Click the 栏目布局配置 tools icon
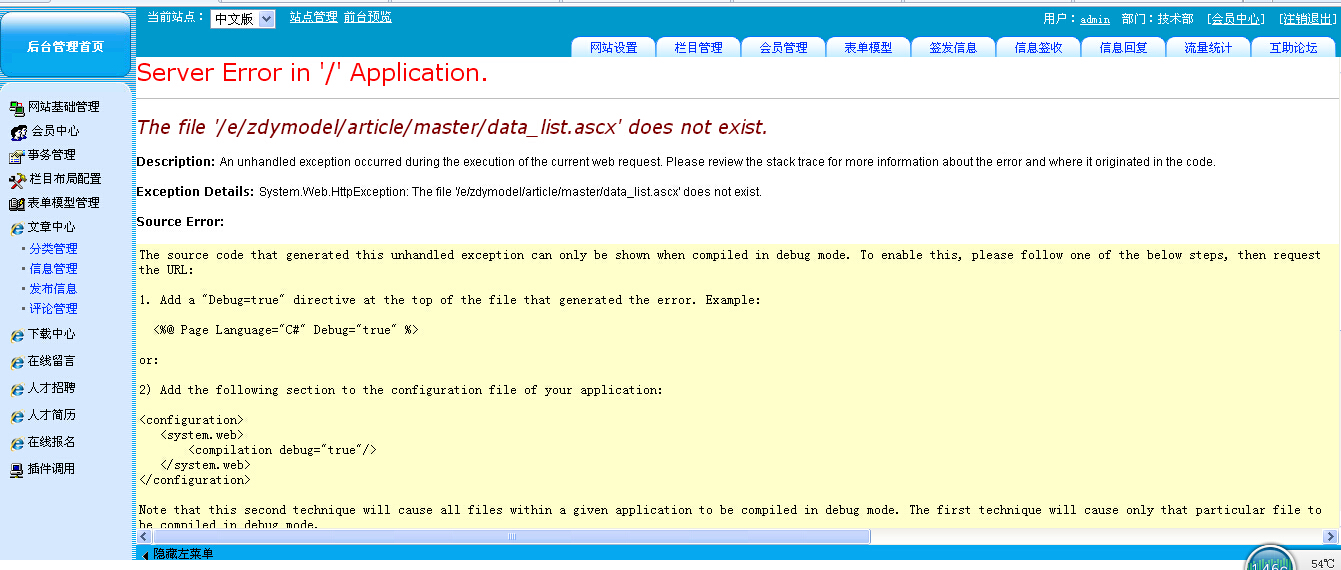The image size is (1341, 570). click(16, 179)
